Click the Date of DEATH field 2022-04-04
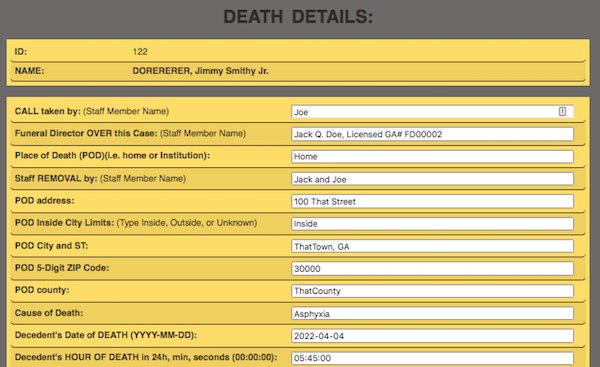Image resolution: width=600 pixels, height=367 pixels. (432, 336)
